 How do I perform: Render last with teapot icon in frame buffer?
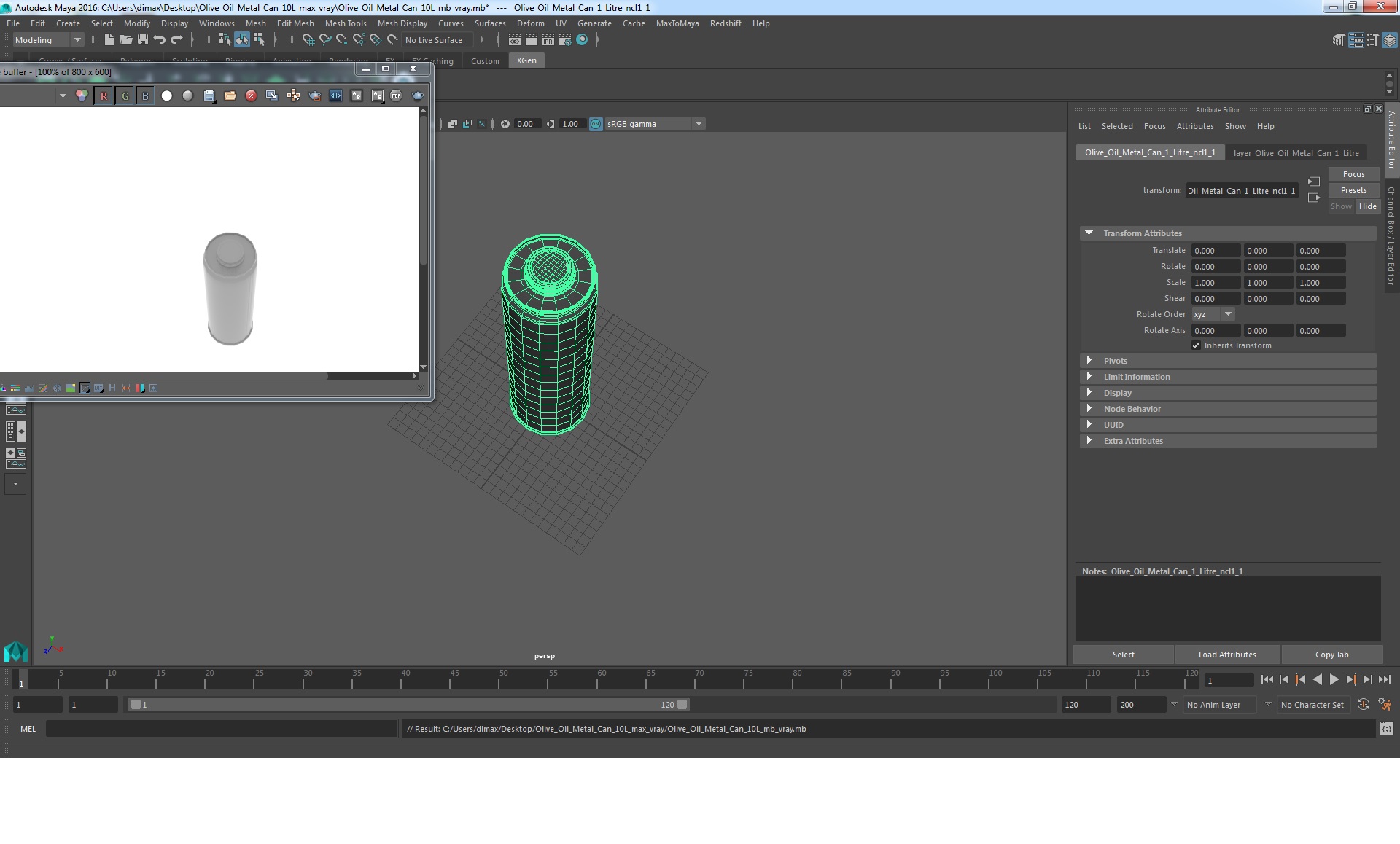click(x=418, y=96)
